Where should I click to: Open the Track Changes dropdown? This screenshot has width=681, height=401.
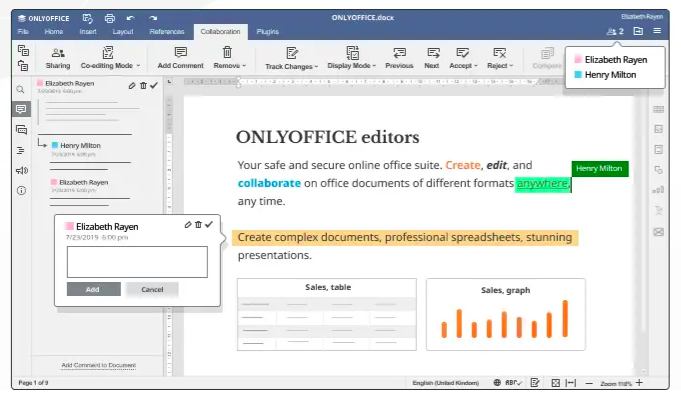291,59
